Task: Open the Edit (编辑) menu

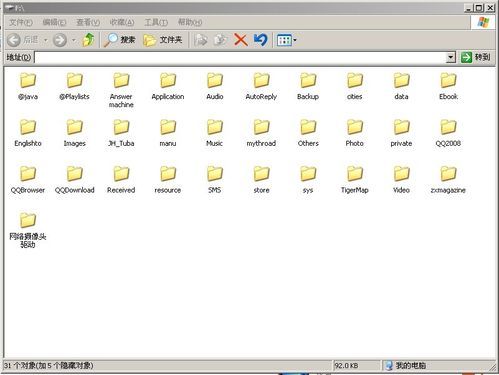Action: click(54, 22)
